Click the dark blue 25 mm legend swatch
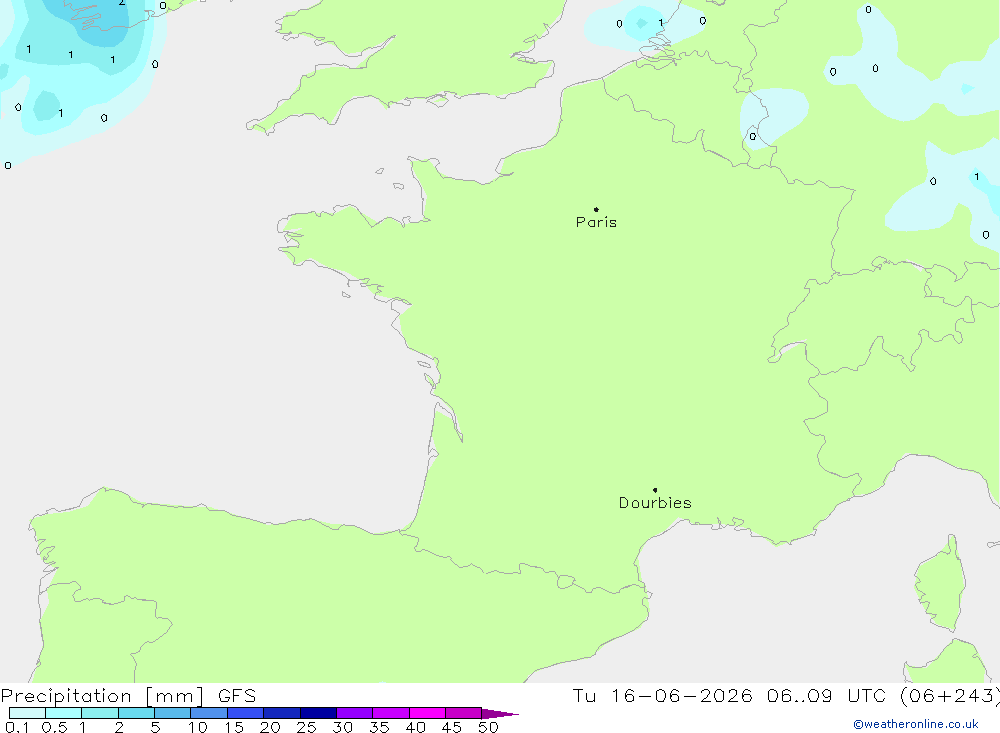 coord(318,713)
